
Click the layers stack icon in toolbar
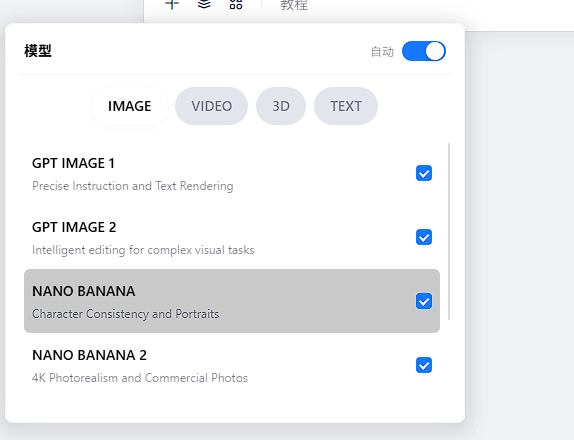(204, 4)
